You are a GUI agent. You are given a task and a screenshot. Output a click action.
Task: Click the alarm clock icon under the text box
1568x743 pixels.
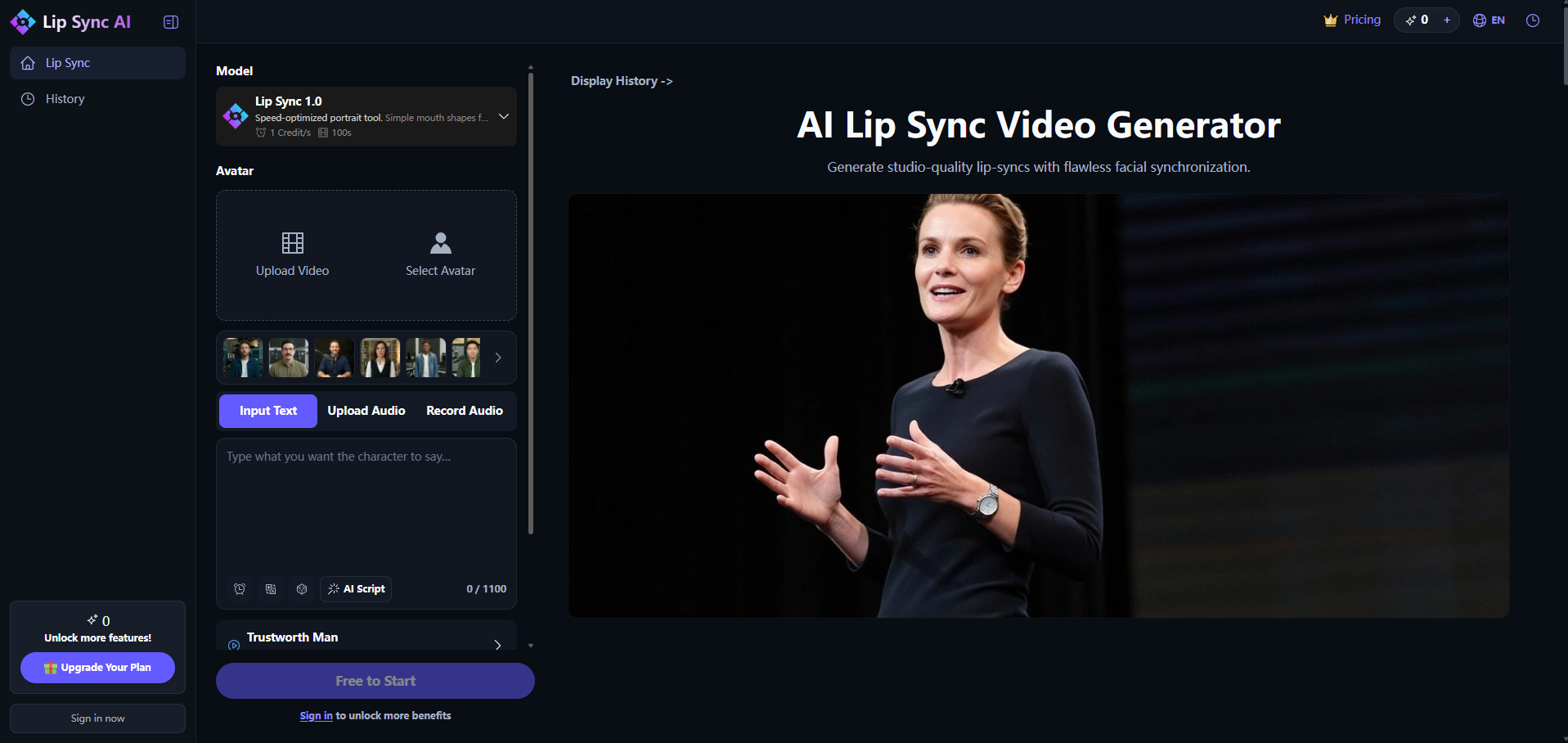point(240,589)
